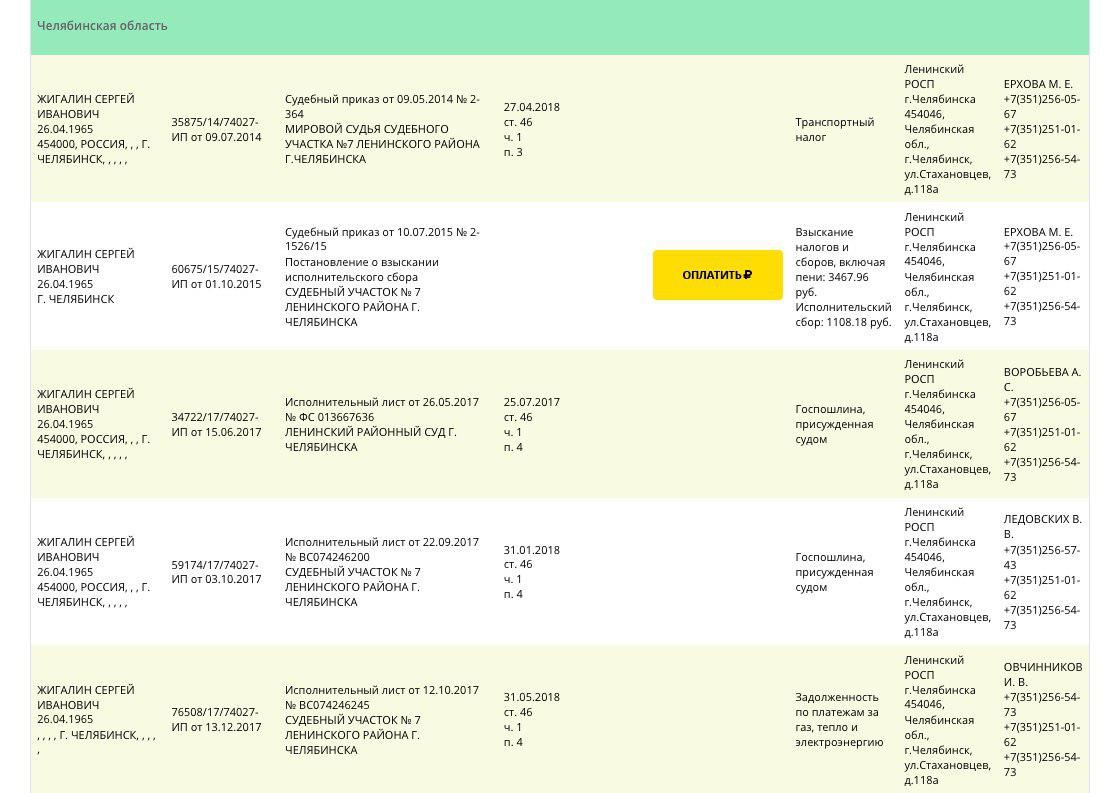Screen dimensions: 1119x793
Task: Click bailiff ЕРХОВА М. Е. in 35875/14 row
Action: [1038, 84]
